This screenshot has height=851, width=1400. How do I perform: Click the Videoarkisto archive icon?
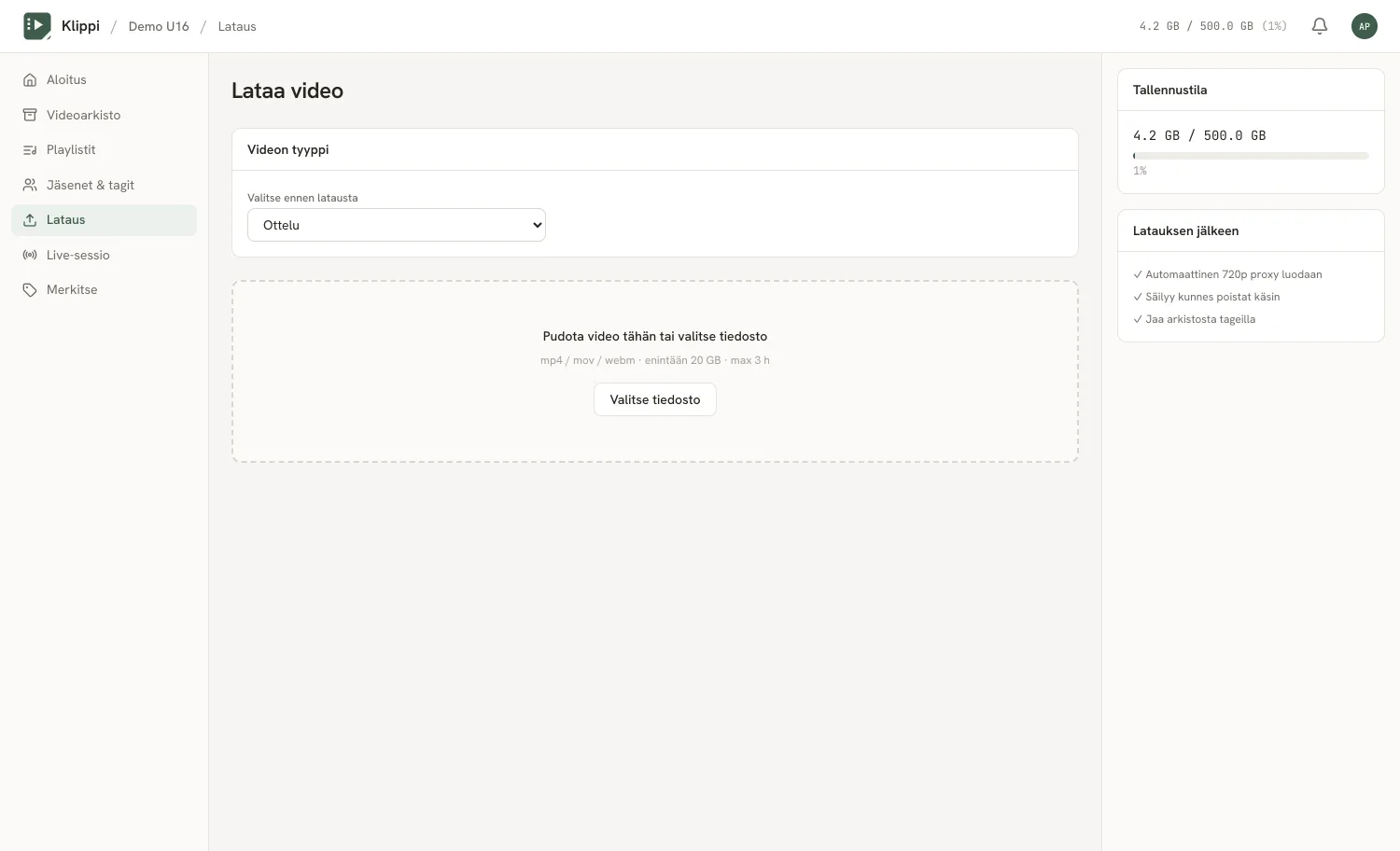pos(30,115)
